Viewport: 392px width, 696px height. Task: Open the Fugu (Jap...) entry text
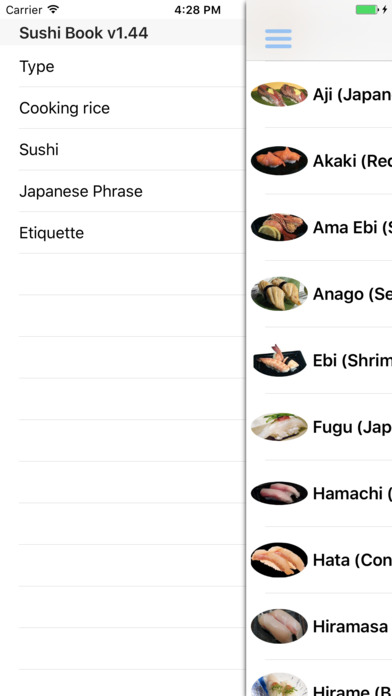pyautogui.click(x=352, y=427)
